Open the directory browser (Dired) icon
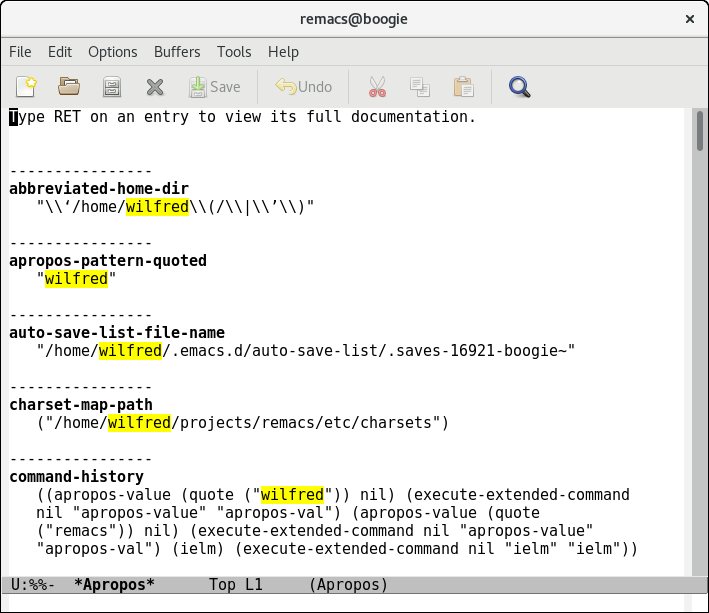Screen dimensions: 709x613 coord(112,86)
